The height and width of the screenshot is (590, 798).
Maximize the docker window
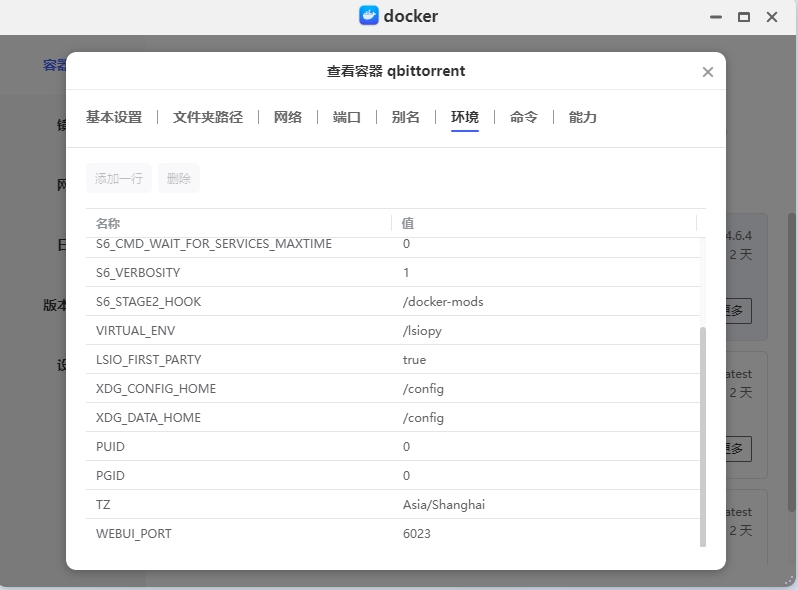(744, 17)
